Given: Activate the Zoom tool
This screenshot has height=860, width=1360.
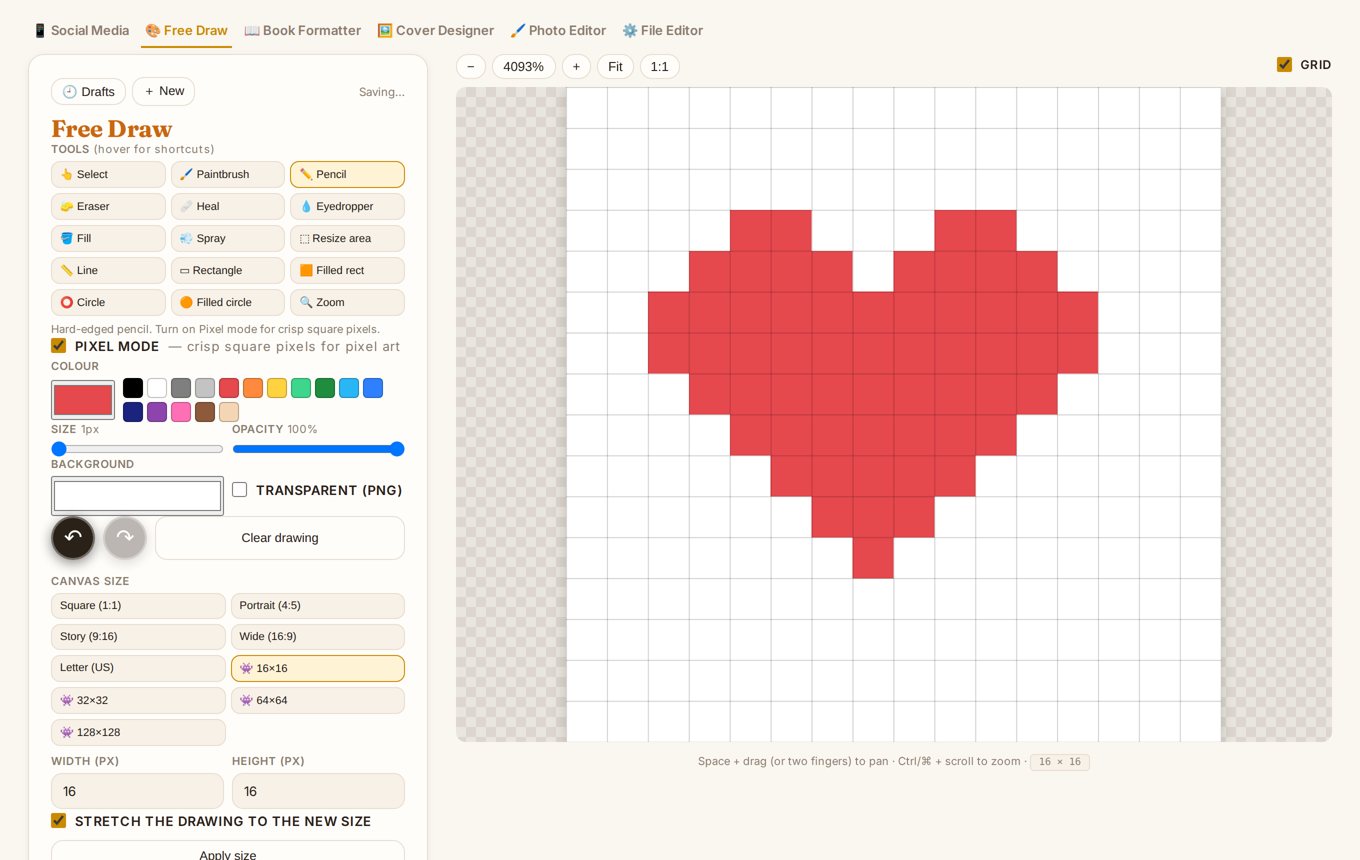Looking at the screenshot, I should coord(347,302).
